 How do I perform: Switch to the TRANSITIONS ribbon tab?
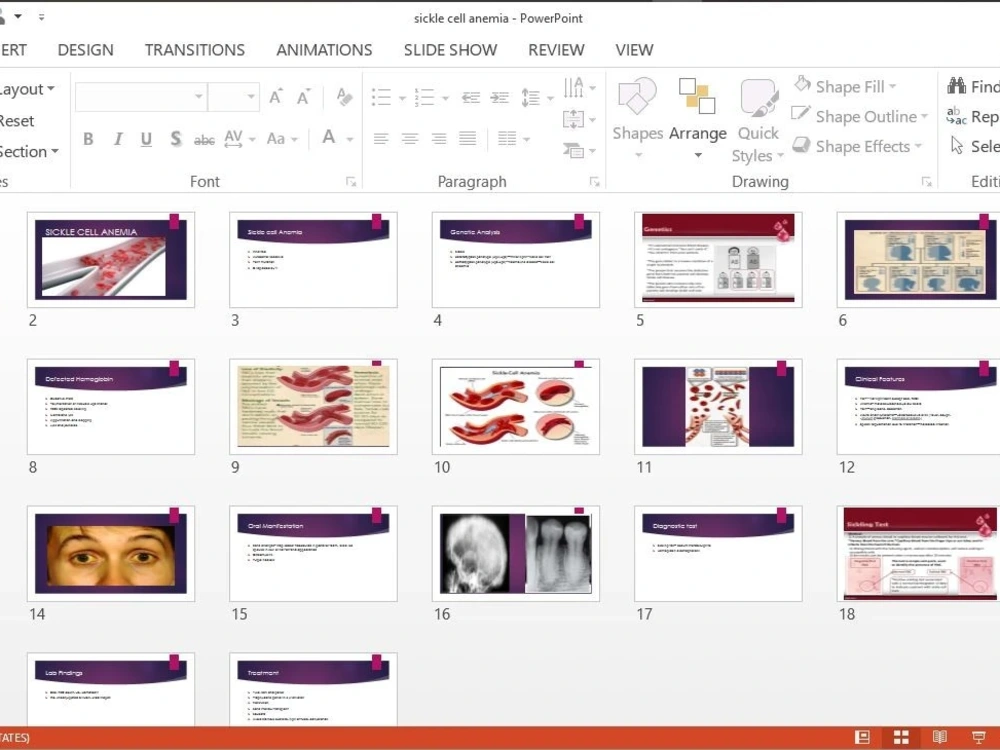coord(194,49)
